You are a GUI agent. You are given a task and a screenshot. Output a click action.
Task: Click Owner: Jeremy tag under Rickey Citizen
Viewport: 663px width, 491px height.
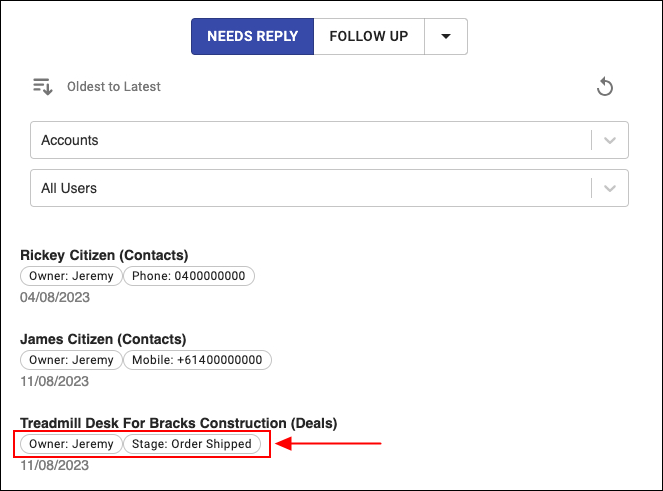(71, 276)
